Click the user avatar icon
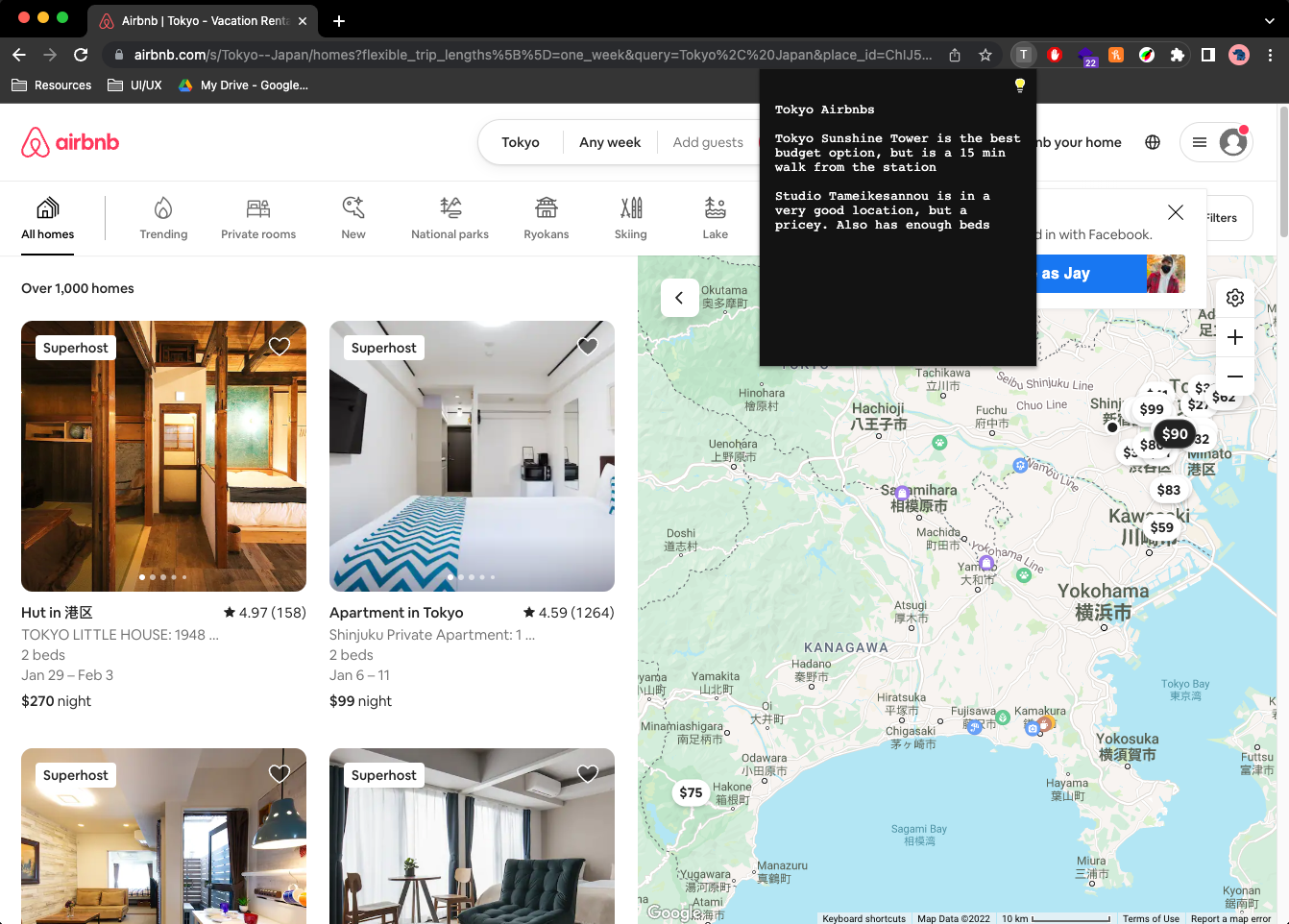 1233,142
